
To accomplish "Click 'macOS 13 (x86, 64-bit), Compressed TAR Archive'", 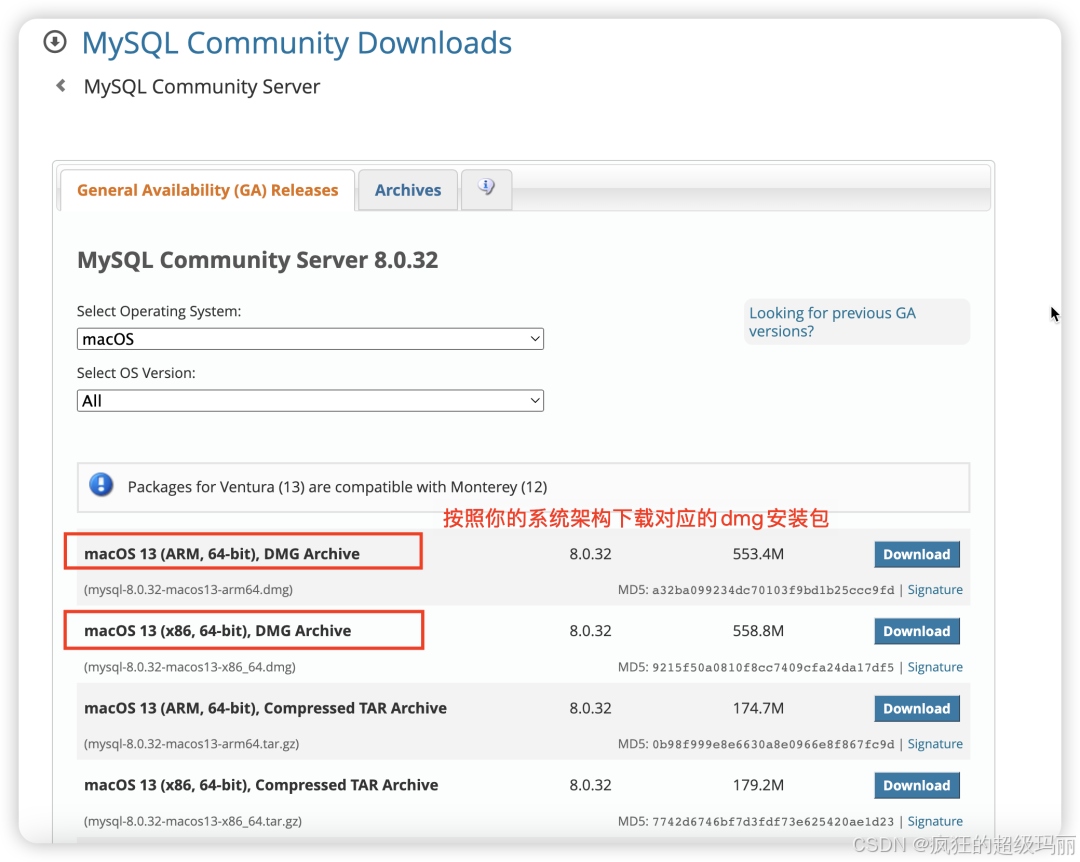I will [x=261, y=785].
